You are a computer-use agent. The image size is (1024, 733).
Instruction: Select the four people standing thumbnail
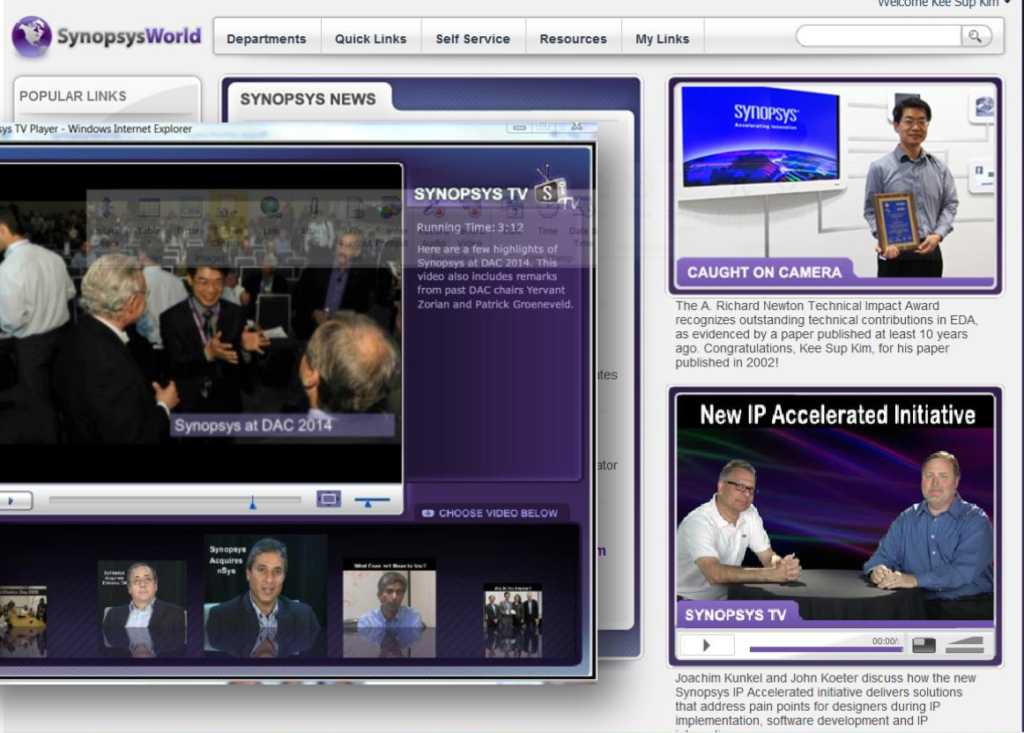tap(513, 619)
